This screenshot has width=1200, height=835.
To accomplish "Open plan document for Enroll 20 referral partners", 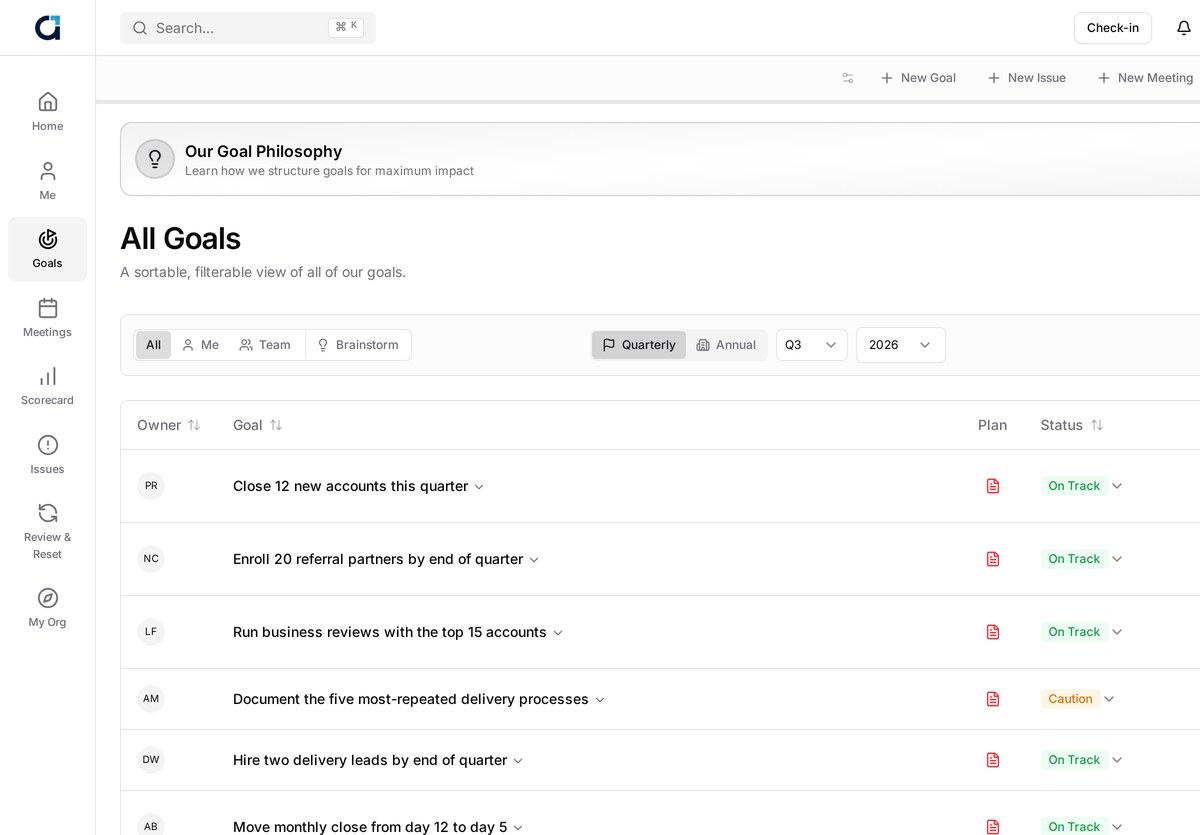I will point(993,559).
